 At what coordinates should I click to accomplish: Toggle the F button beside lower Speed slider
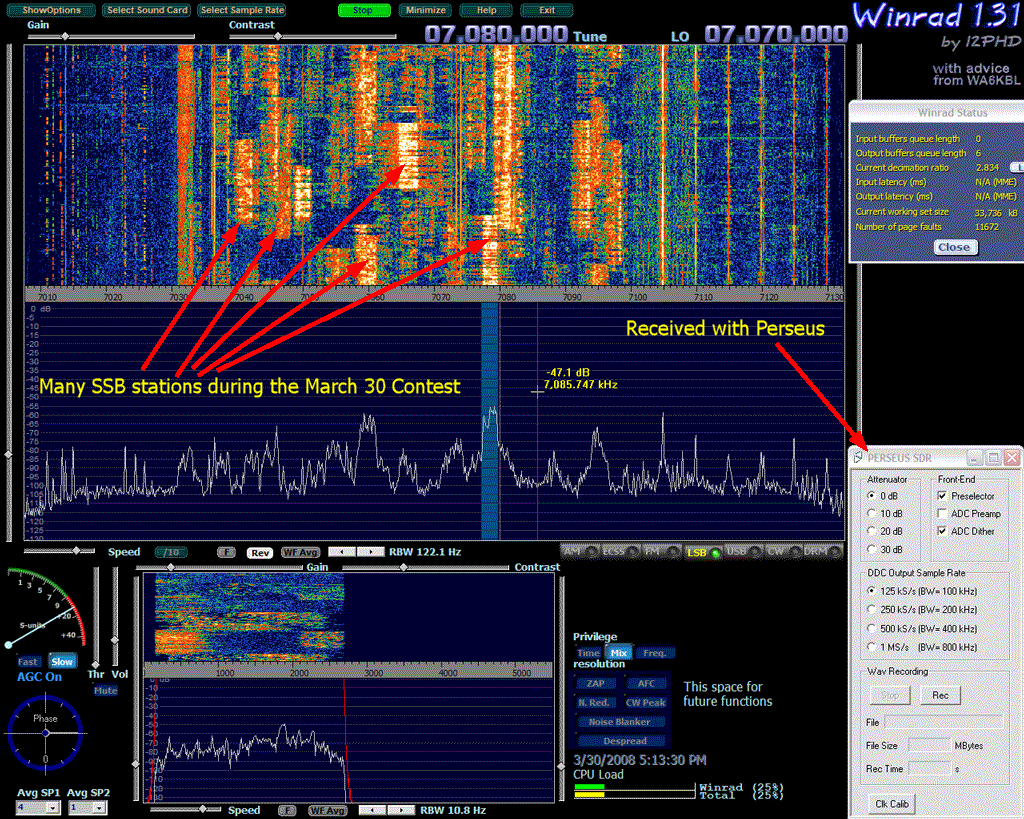point(287,811)
